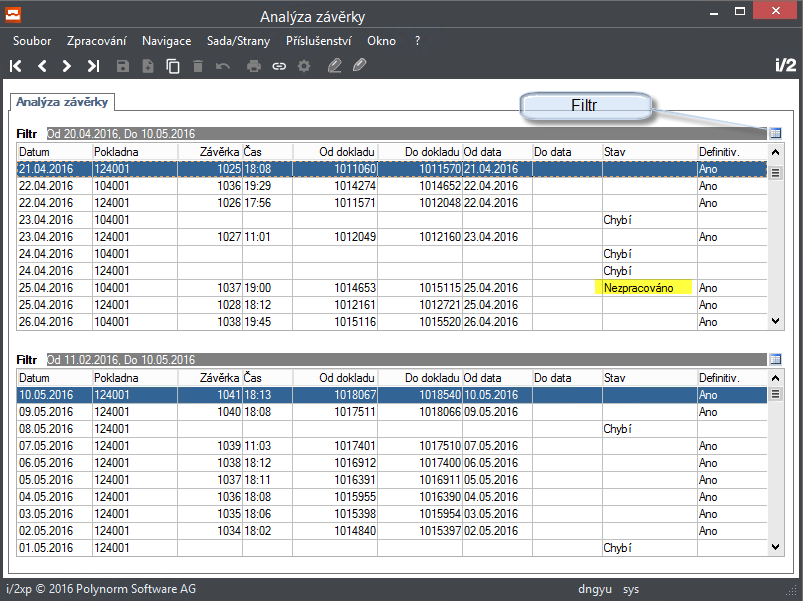Select row with Závěrka 1036 19:29
Image resolution: width=803 pixels, height=601 pixels.
(392, 186)
